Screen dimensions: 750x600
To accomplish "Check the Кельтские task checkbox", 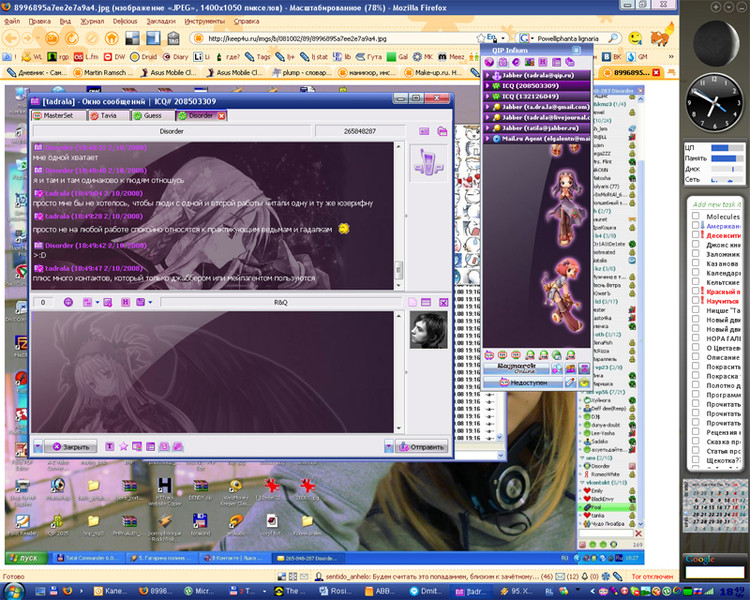I will pyautogui.click(x=695, y=282).
